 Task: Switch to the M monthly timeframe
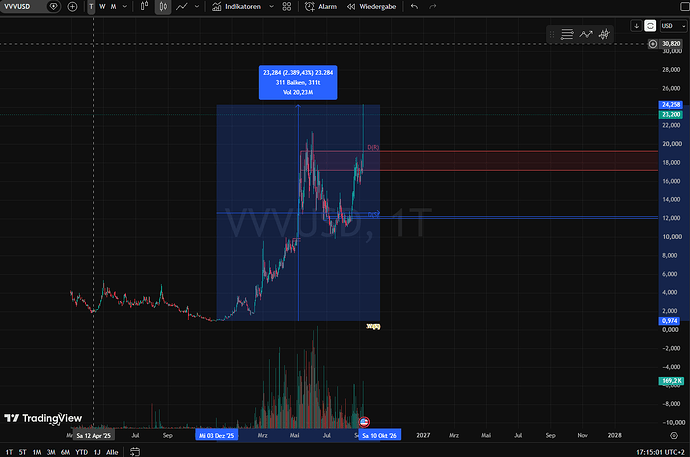tap(114, 7)
